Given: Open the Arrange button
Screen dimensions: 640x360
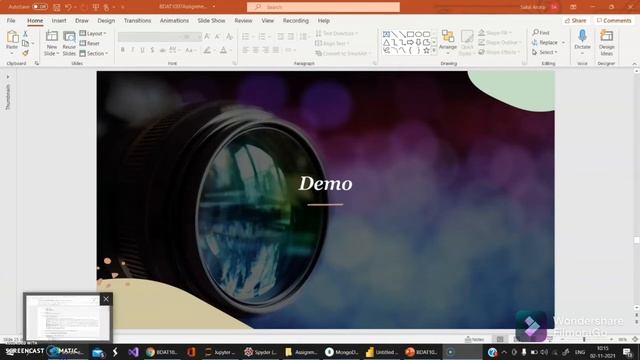Looking at the screenshot, I should point(448,43).
